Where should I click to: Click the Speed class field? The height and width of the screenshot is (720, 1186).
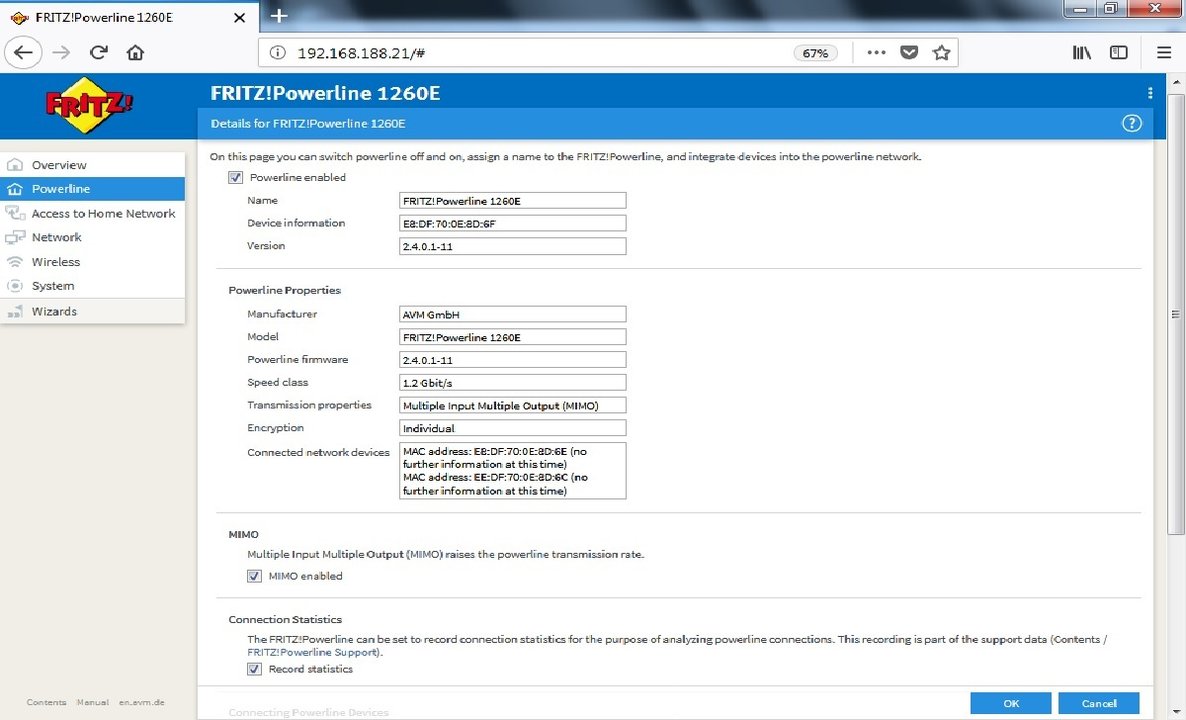pos(512,382)
